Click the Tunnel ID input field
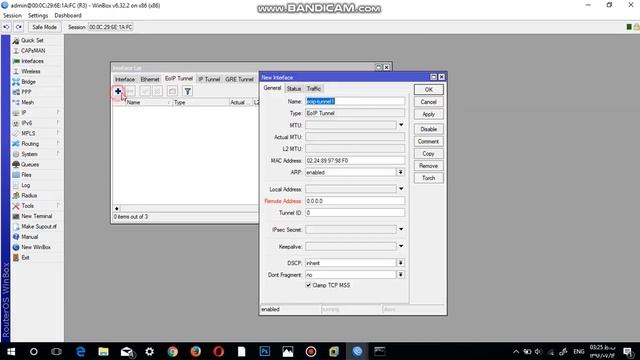640x360 pixels. click(x=355, y=213)
